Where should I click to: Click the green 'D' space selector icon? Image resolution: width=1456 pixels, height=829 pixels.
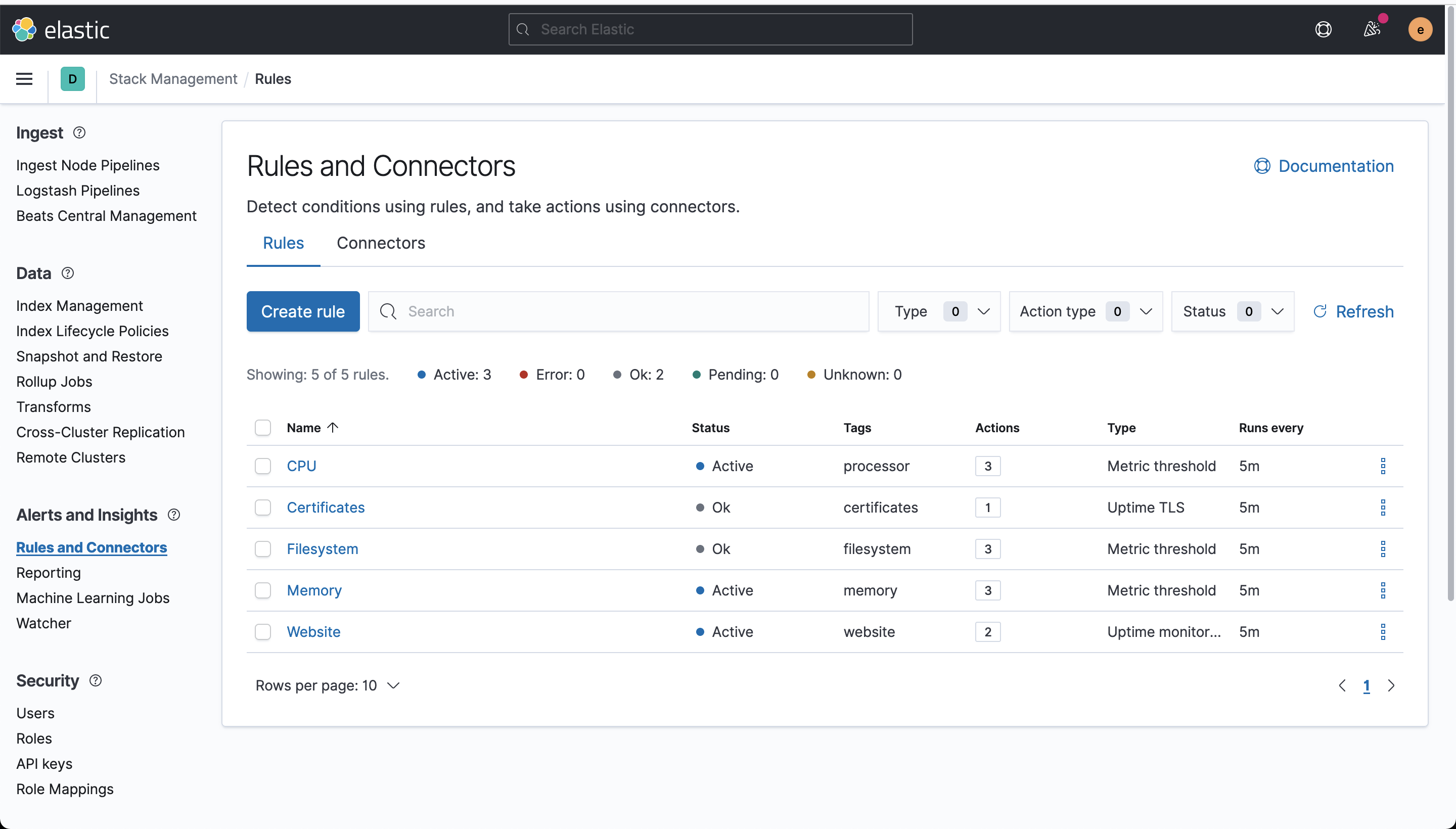(72, 79)
